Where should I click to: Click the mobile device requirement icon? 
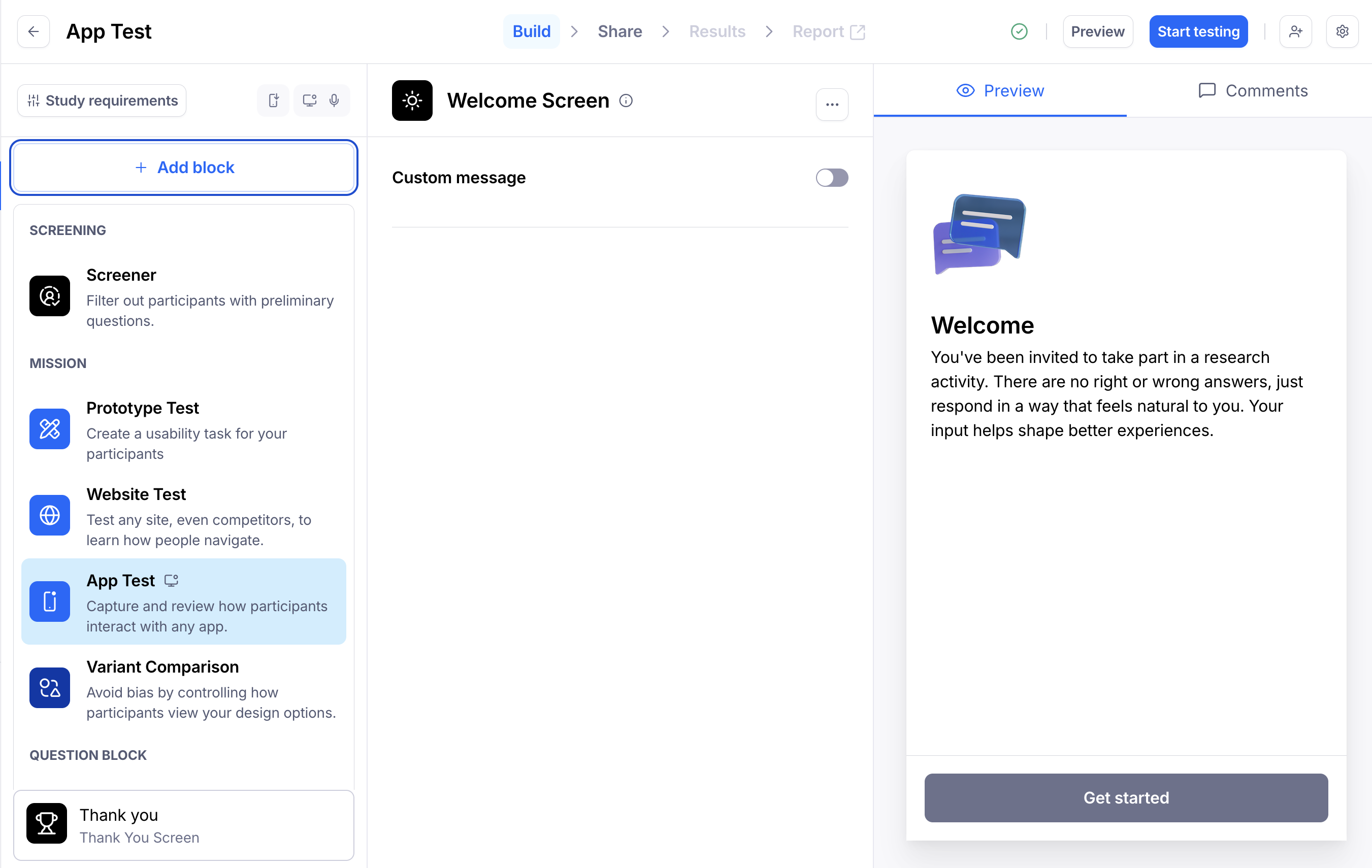[x=274, y=101]
